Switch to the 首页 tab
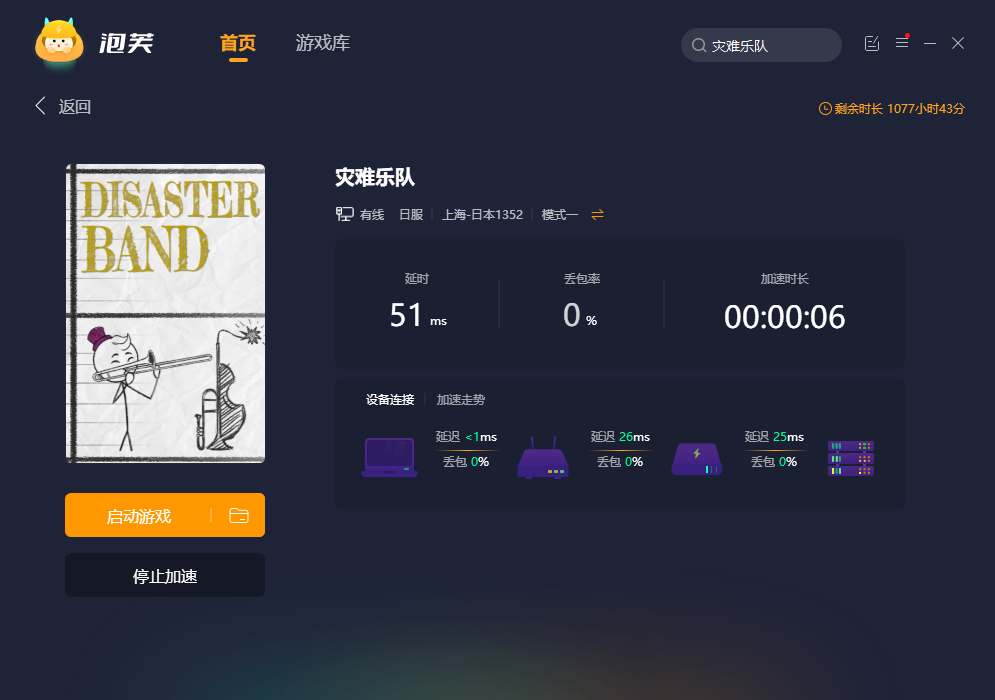 (x=238, y=43)
